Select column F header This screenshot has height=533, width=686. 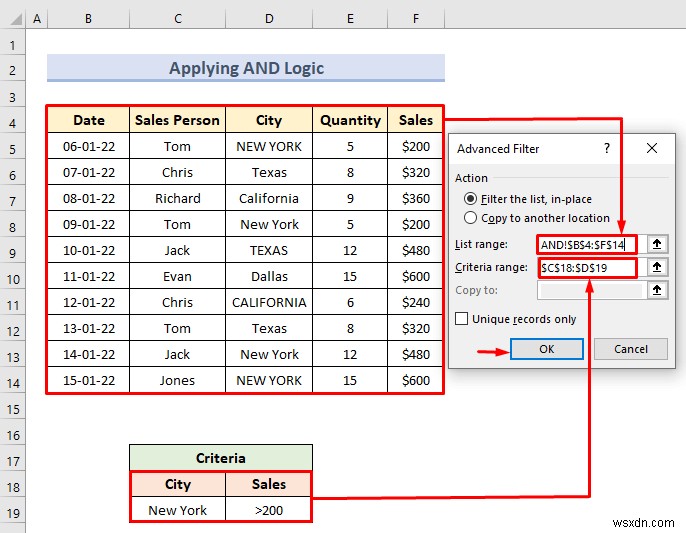[x=416, y=19]
